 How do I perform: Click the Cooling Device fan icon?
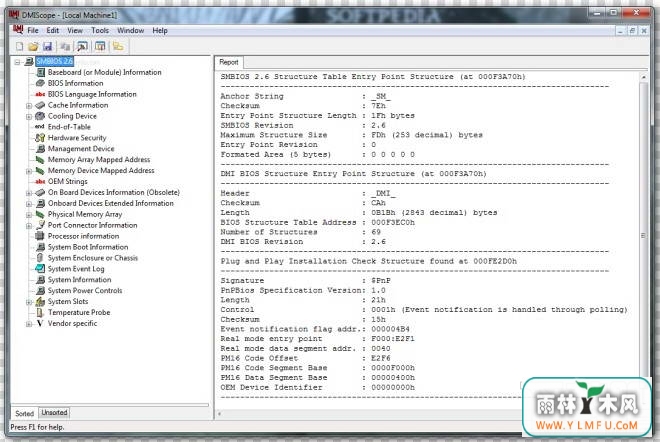pos(40,116)
